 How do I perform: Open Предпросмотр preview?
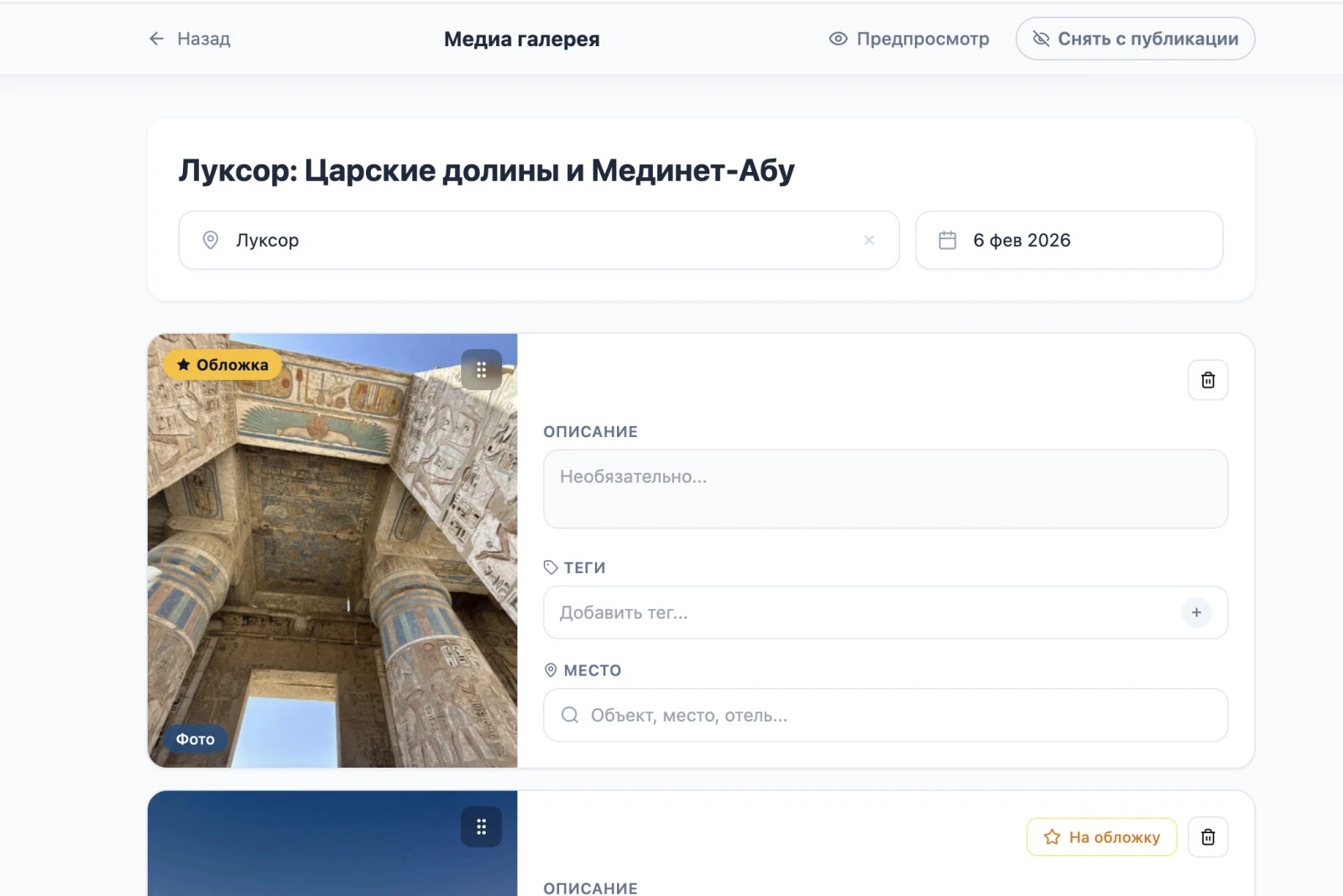(909, 39)
